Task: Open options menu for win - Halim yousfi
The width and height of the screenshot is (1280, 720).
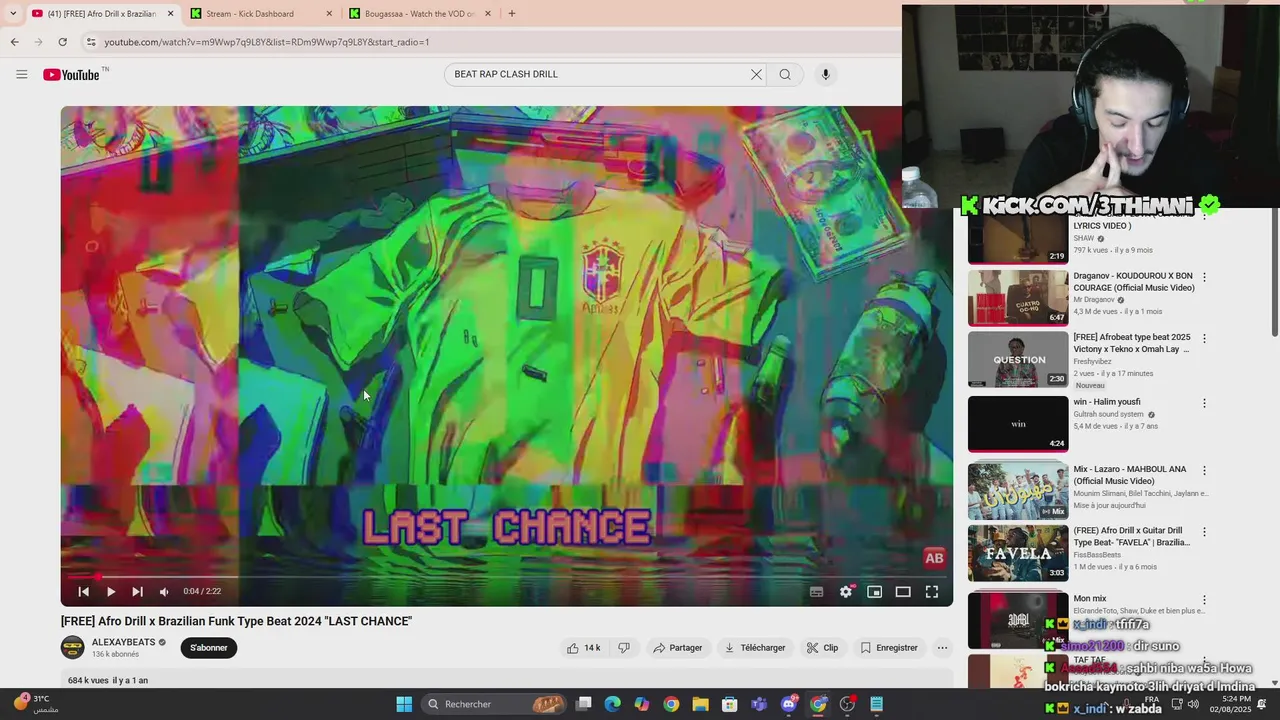Action: point(1204,403)
